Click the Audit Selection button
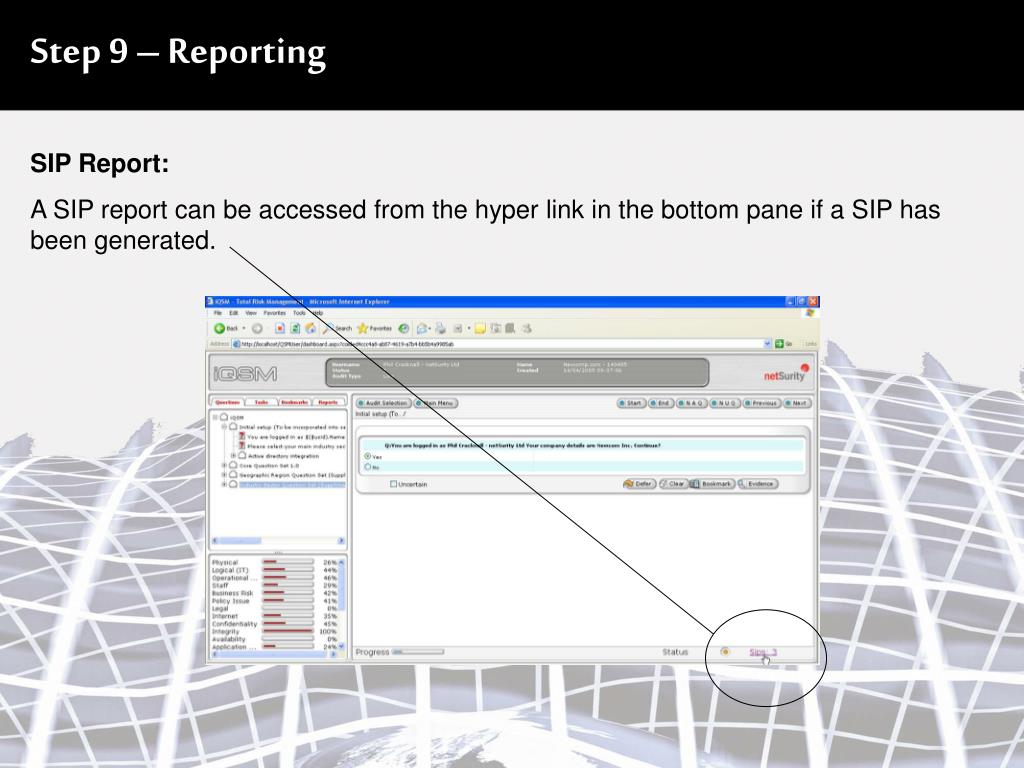 tap(383, 403)
